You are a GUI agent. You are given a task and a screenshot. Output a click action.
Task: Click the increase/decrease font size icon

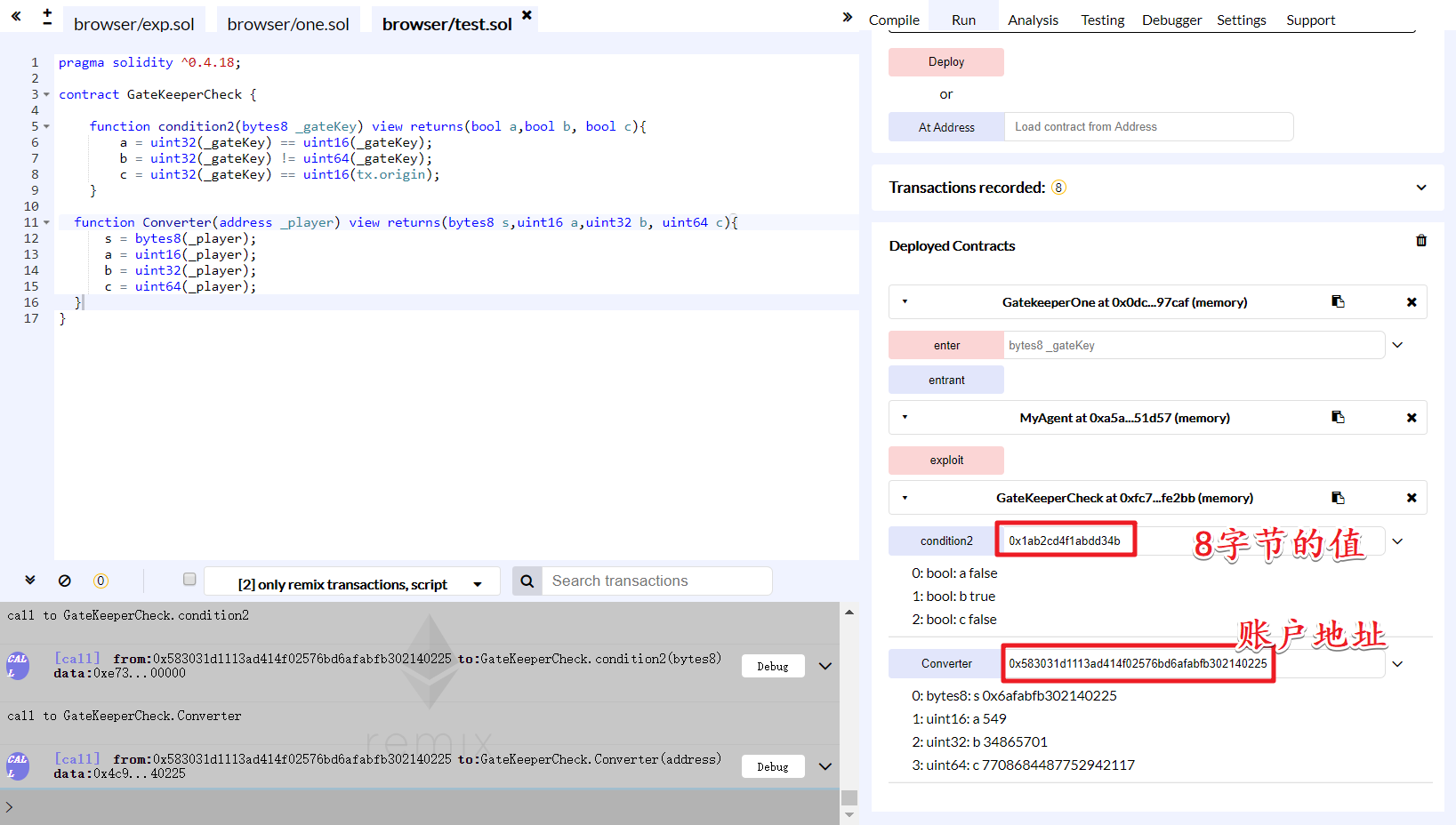tap(47, 16)
